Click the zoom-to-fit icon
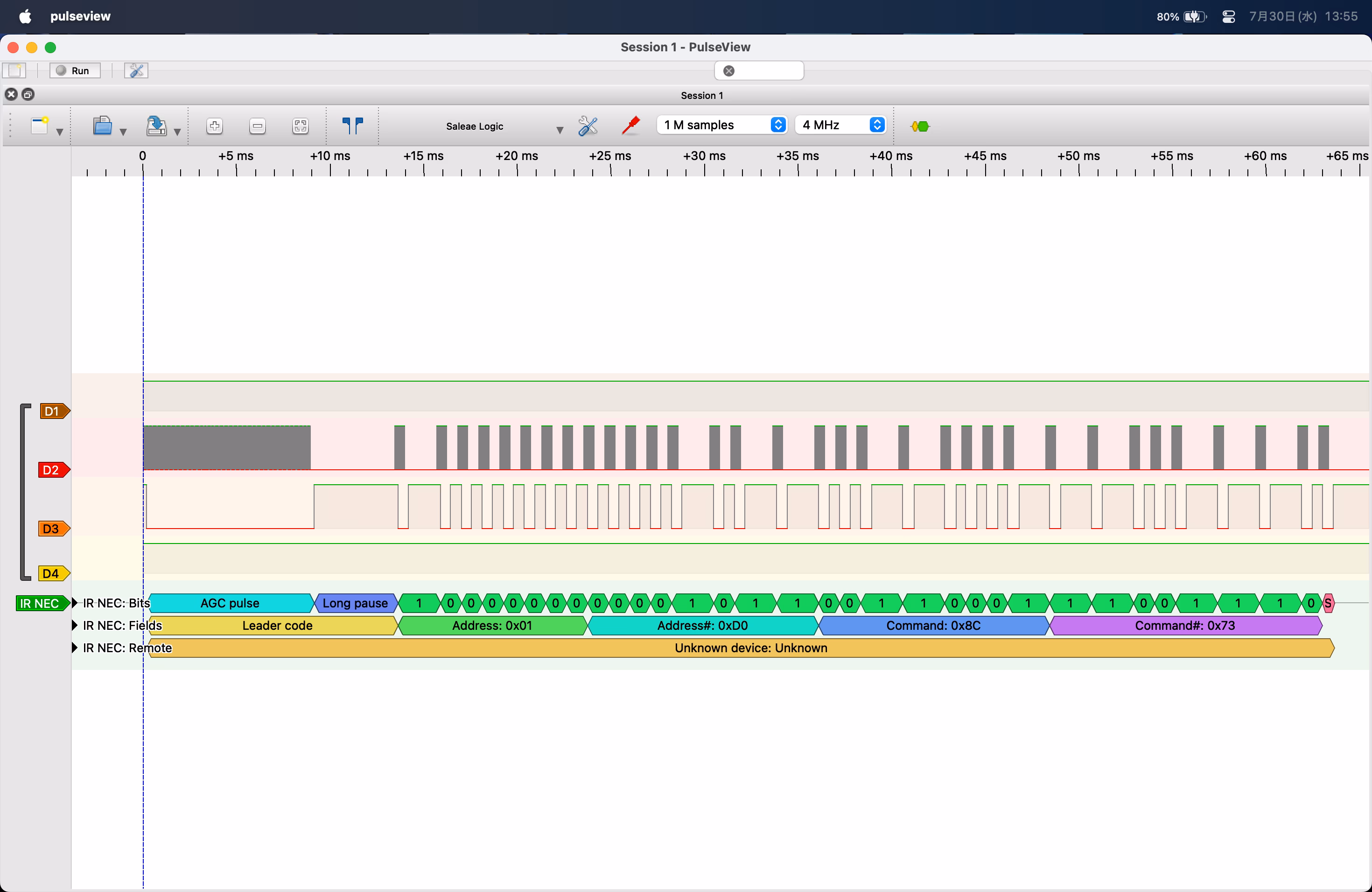This screenshot has width=1372, height=892. (x=301, y=126)
